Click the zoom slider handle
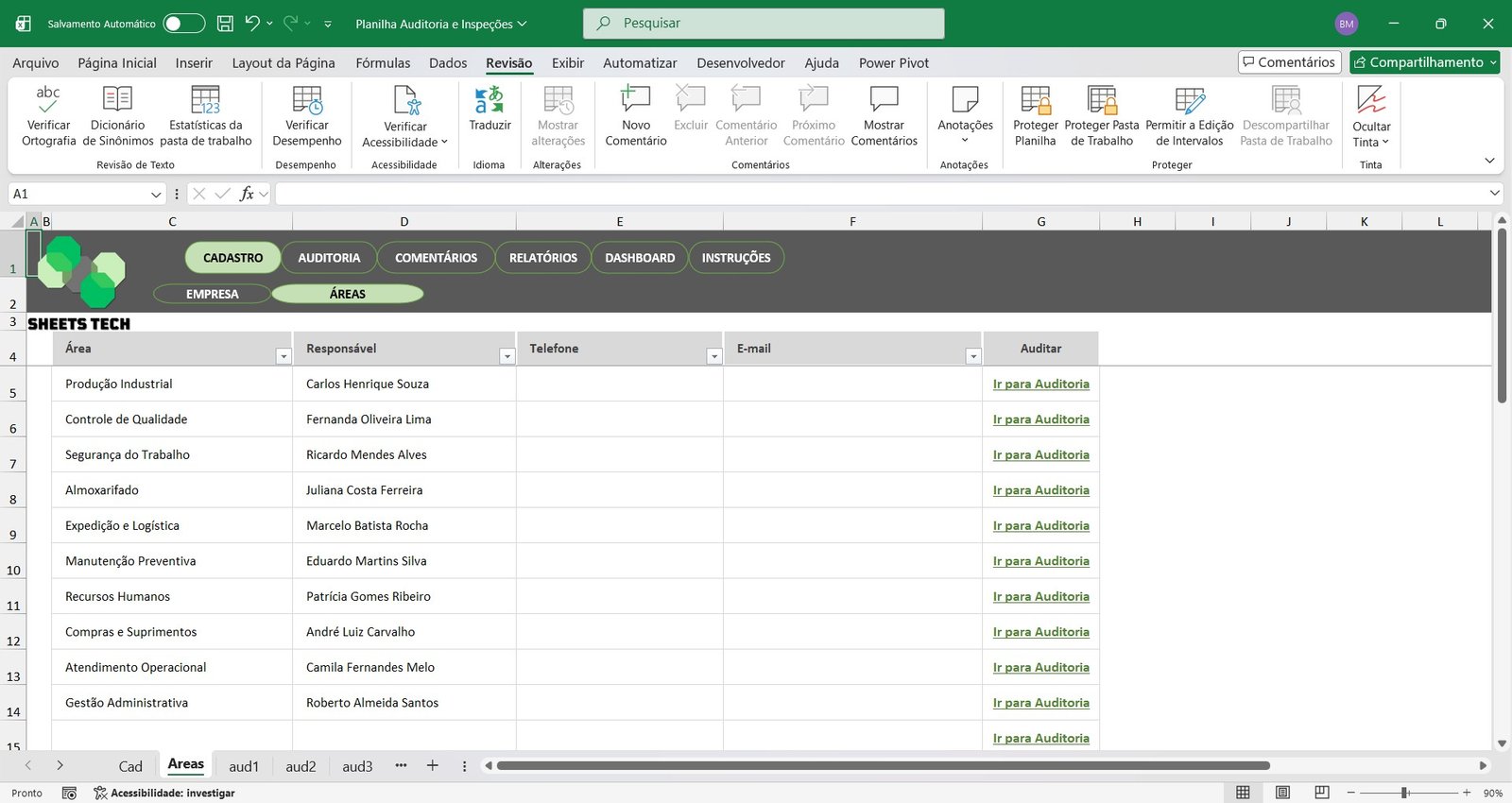1512x803 pixels. point(1405,793)
